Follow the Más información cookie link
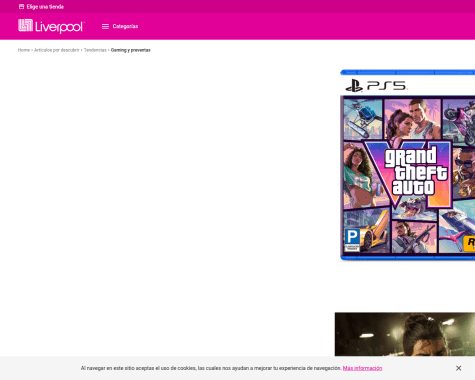 (362, 368)
